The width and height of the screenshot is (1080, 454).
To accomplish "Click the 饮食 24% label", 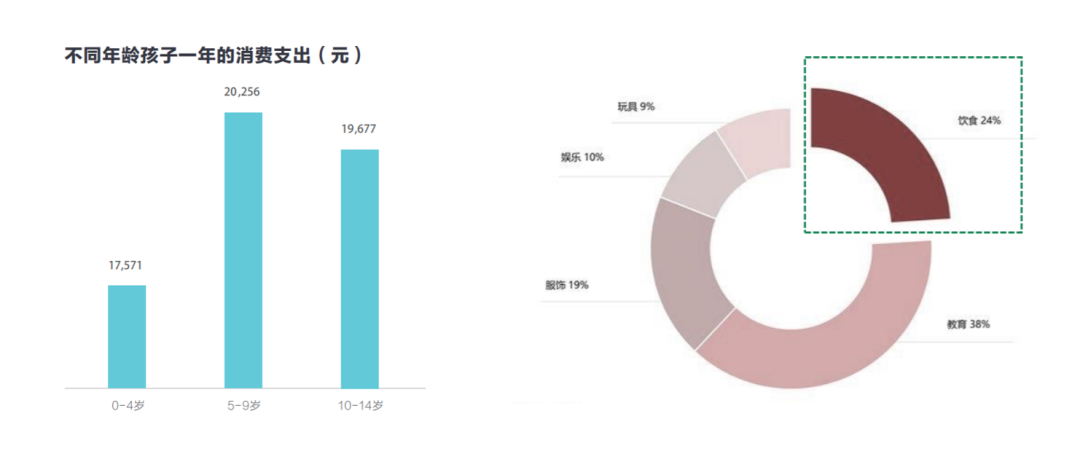I will (x=979, y=121).
